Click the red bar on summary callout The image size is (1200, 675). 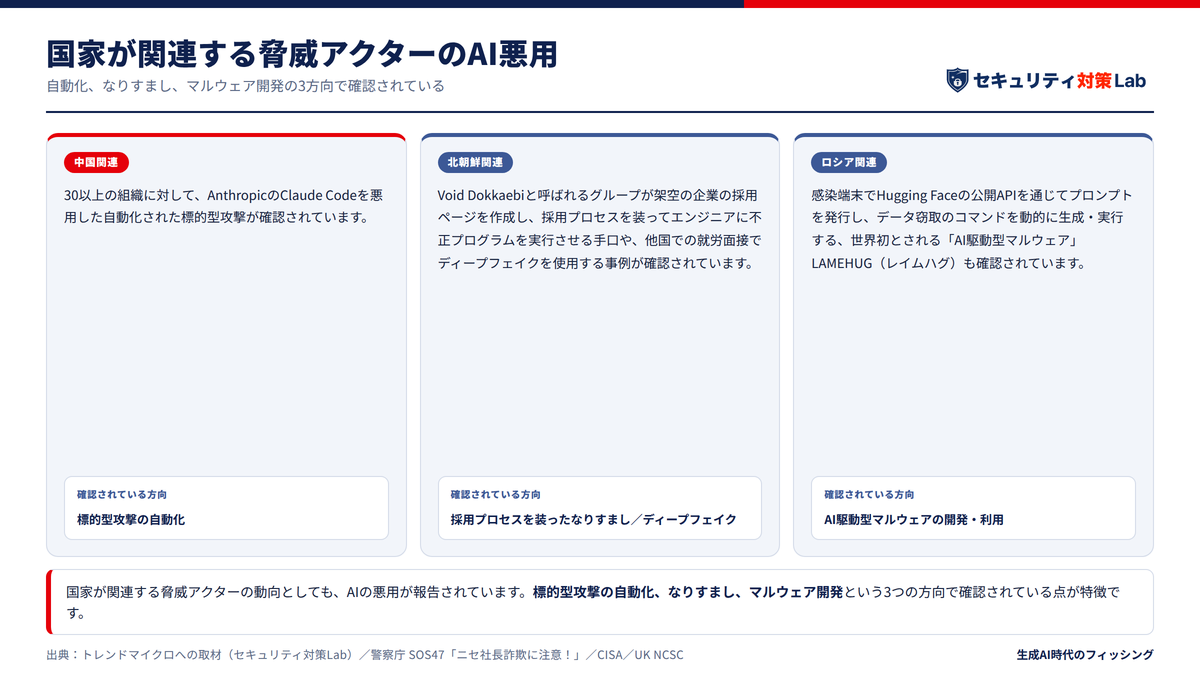coord(49,602)
